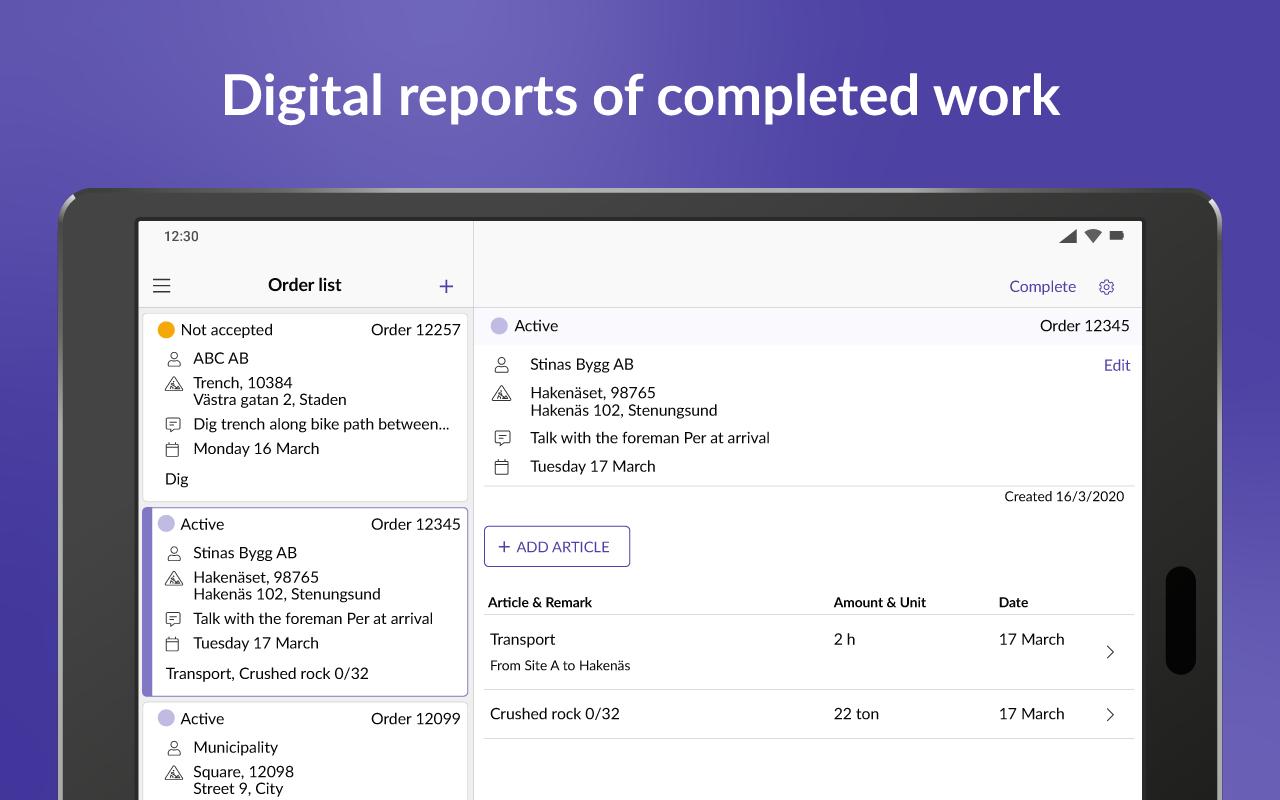Image resolution: width=1280 pixels, height=800 pixels.
Task: Click calendar icon beside Monday 16 March
Action: pyautogui.click(x=174, y=449)
